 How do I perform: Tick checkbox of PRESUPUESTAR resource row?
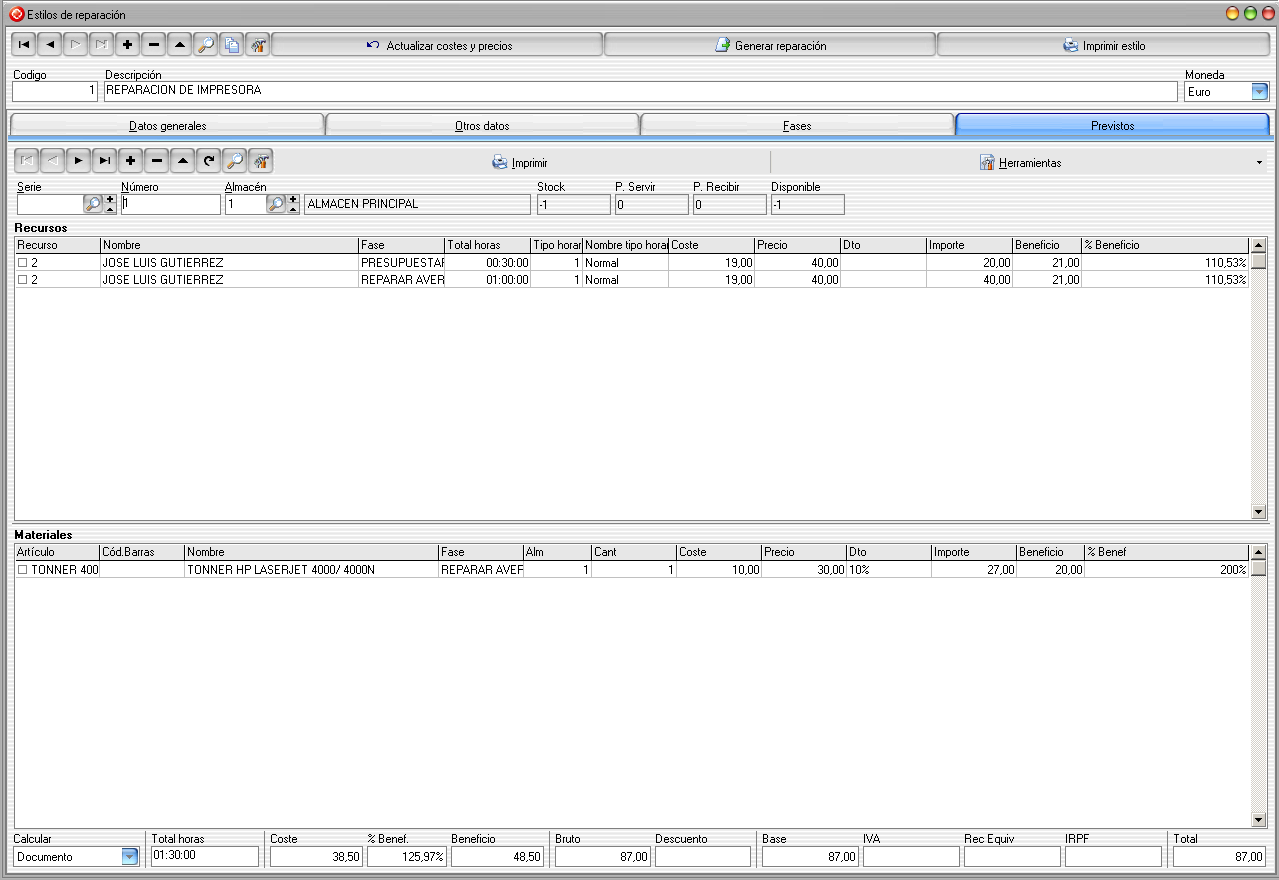click(x=23, y=263)
